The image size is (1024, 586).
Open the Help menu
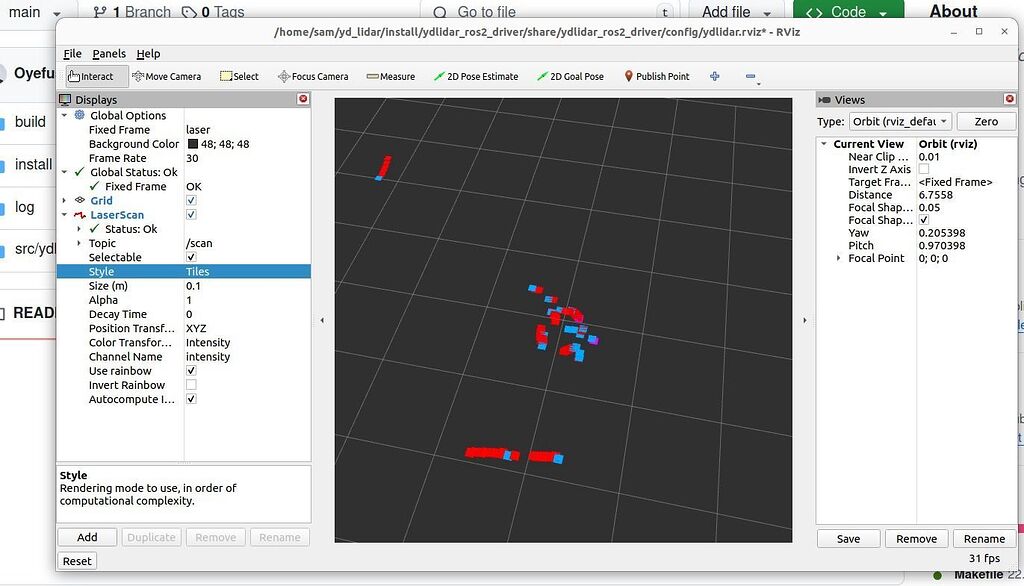[x=148, y=53]
